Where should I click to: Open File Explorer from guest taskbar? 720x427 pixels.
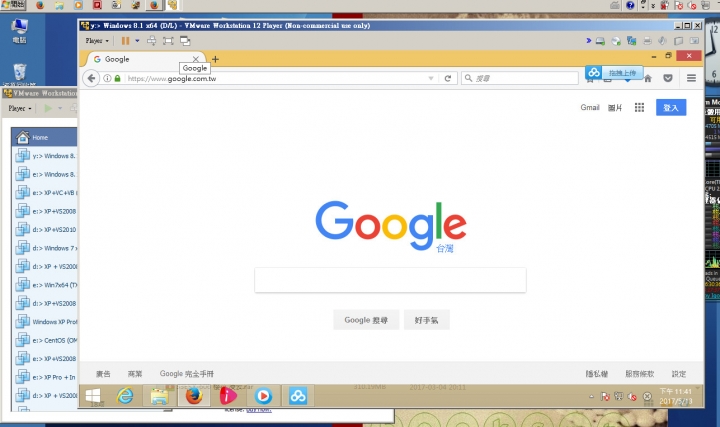[159, 396]
